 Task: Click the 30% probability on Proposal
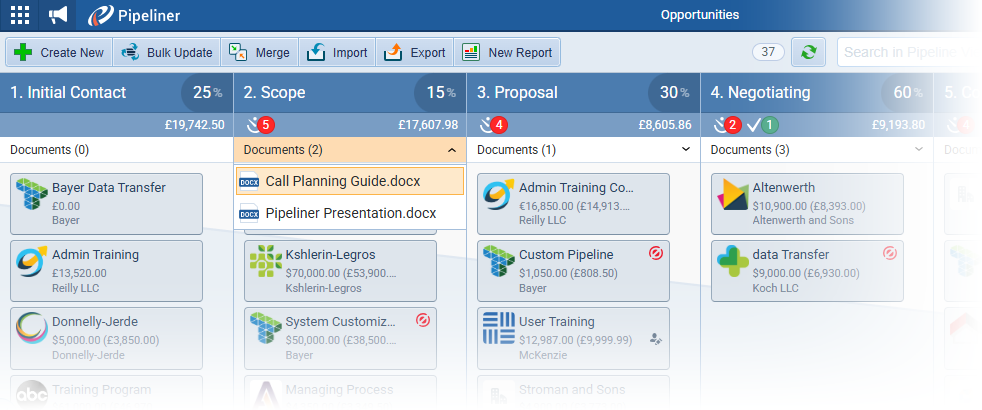[x=674, y=93]
